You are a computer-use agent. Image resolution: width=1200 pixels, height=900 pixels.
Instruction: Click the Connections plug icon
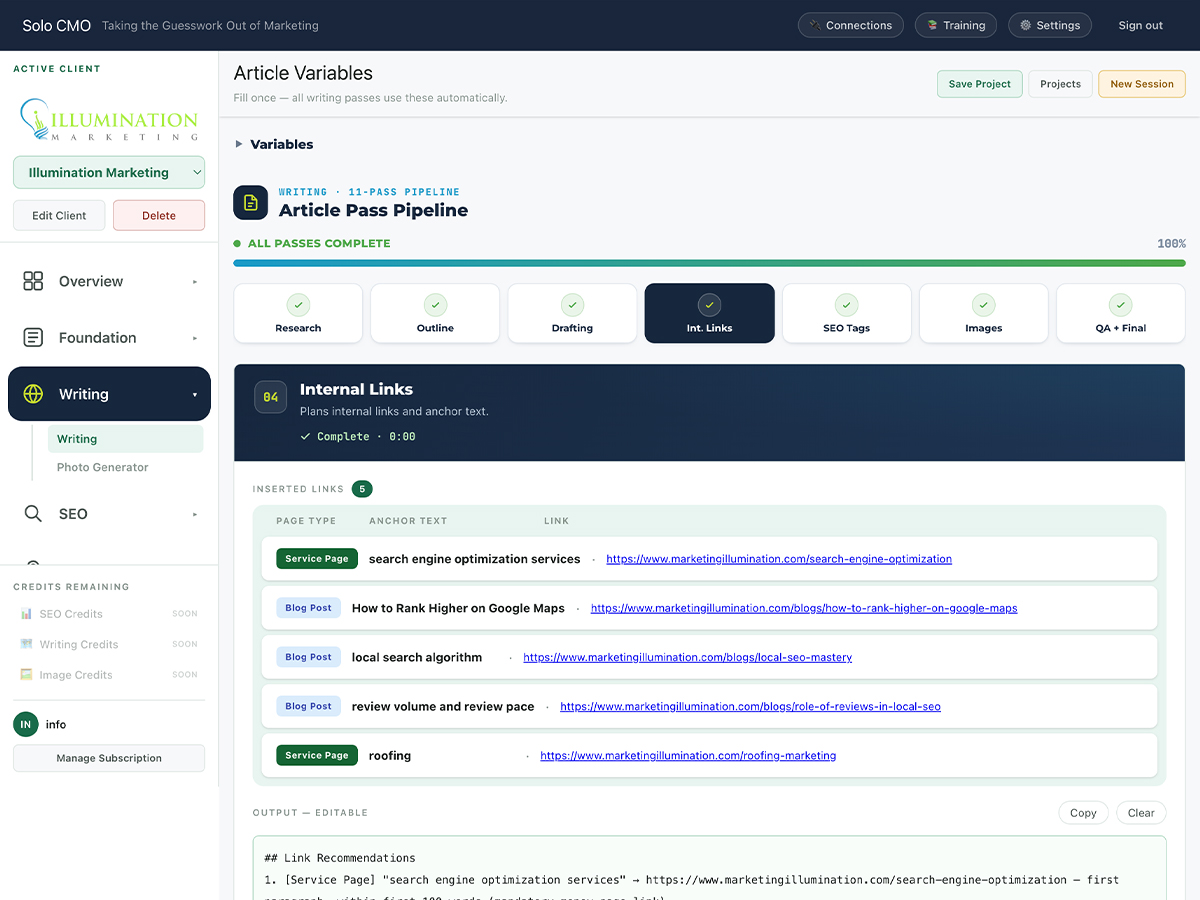(815, 25)
